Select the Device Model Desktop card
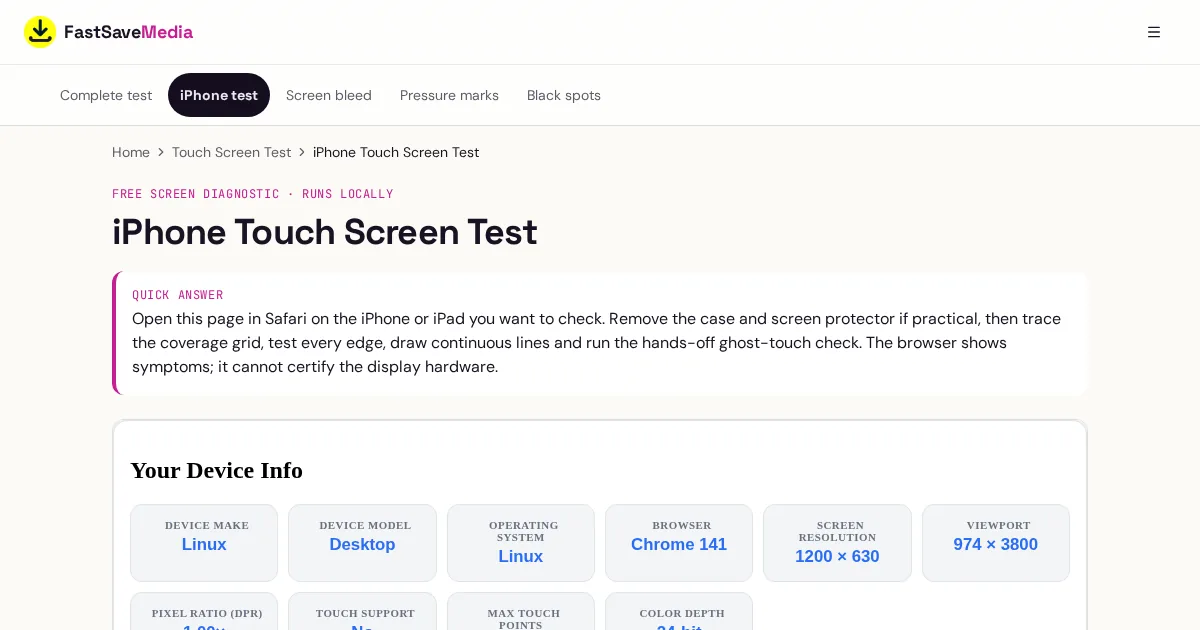 [362, 543]
